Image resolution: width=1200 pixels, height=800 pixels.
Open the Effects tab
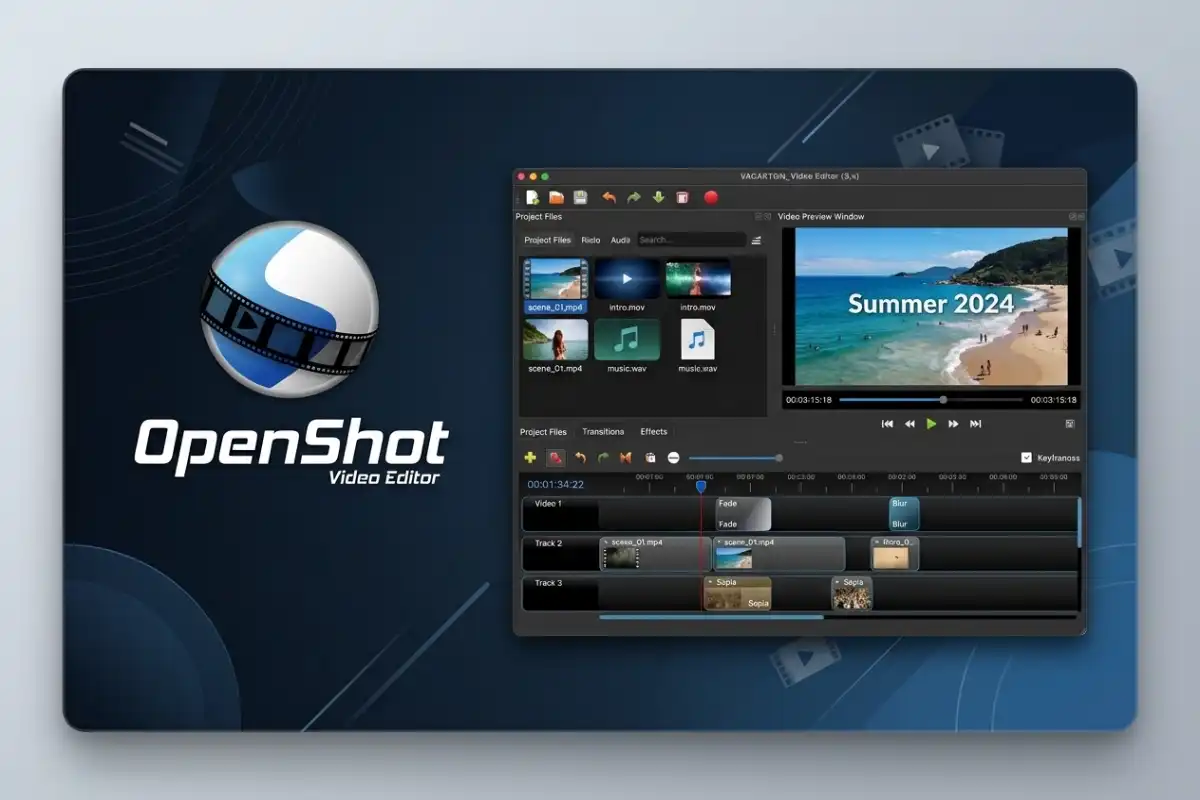point(654,432)
